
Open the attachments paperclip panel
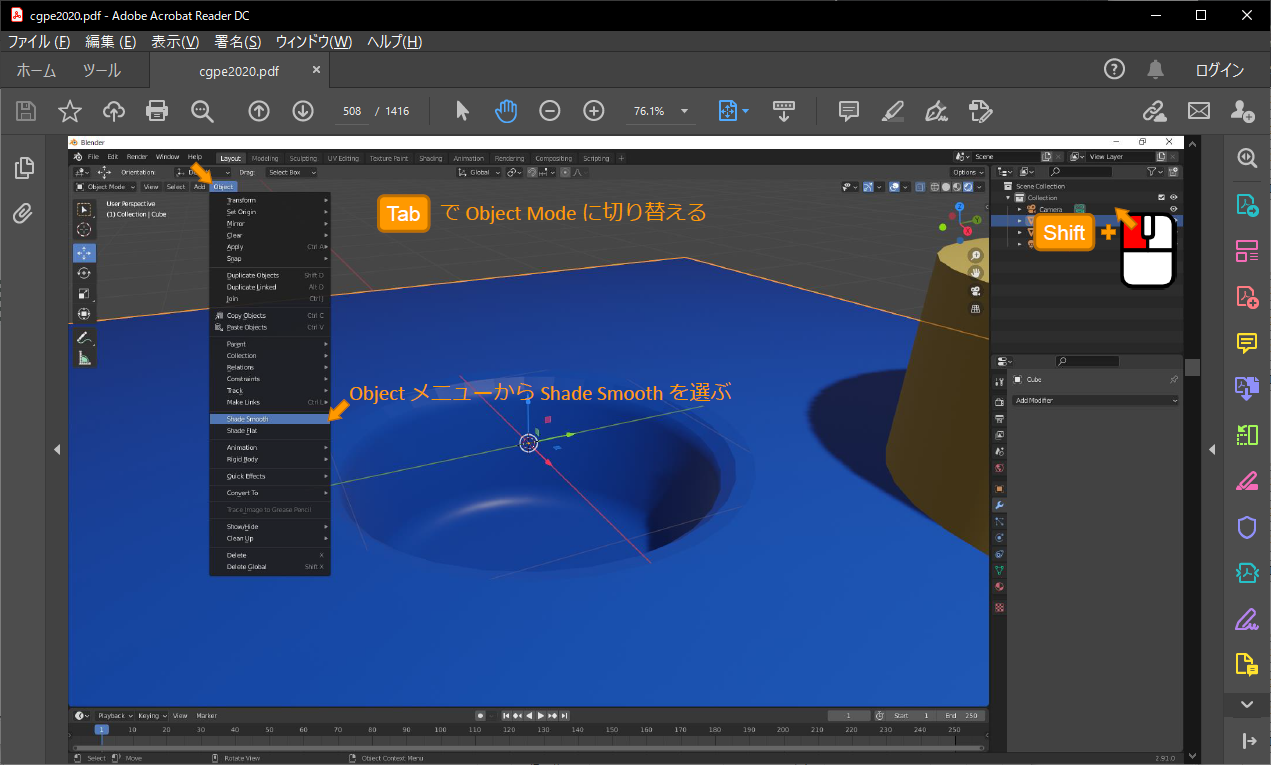[24, 213]
